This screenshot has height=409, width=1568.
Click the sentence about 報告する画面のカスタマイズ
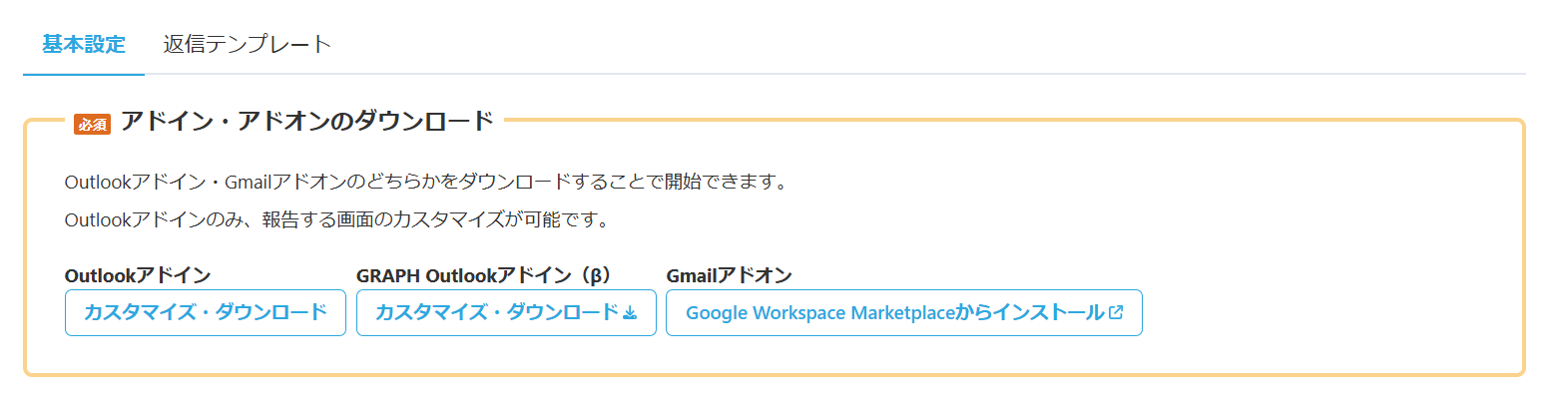tap(337, 219)
